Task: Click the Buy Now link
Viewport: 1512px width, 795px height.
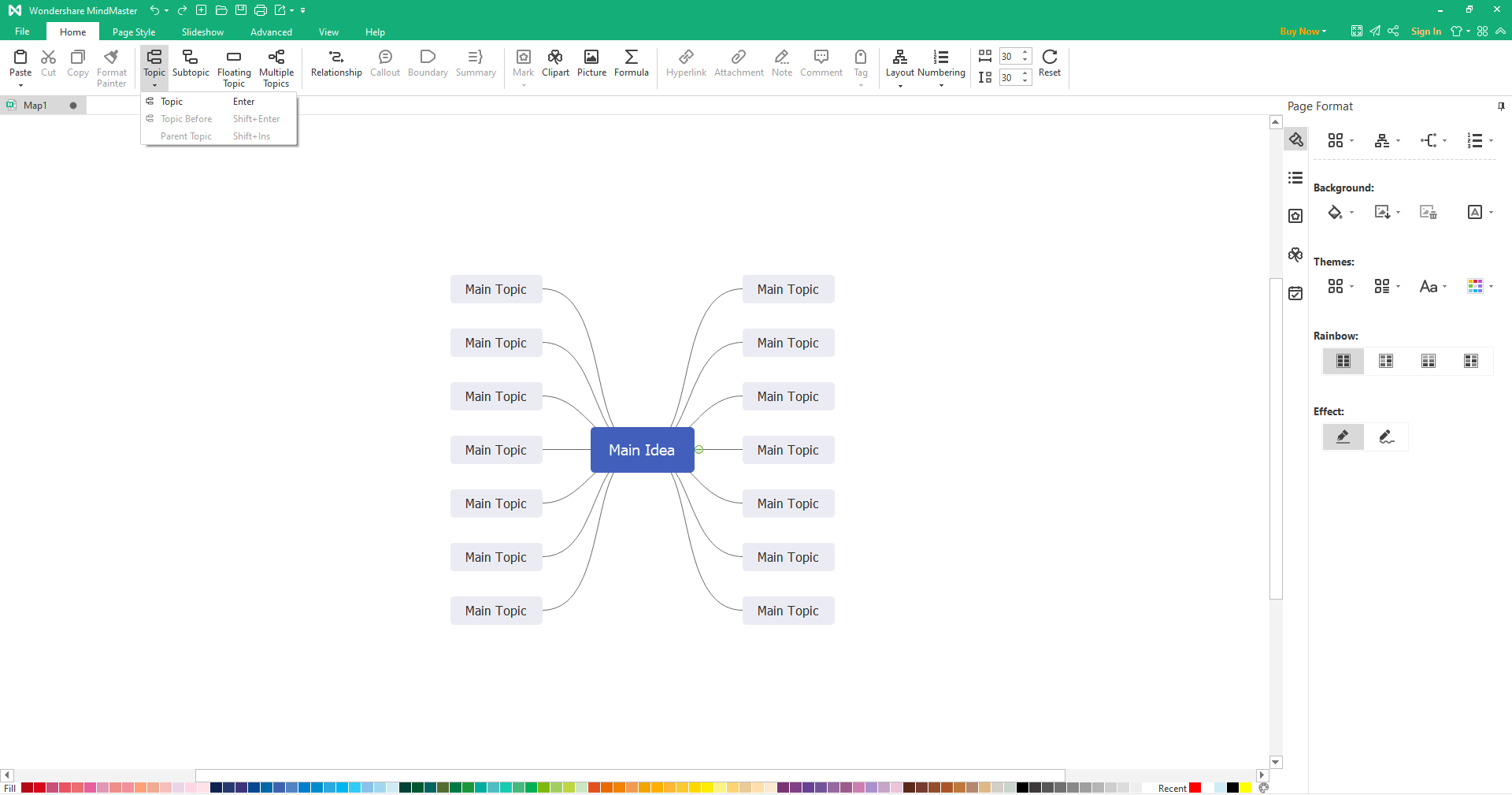Action: [1300, 32]
